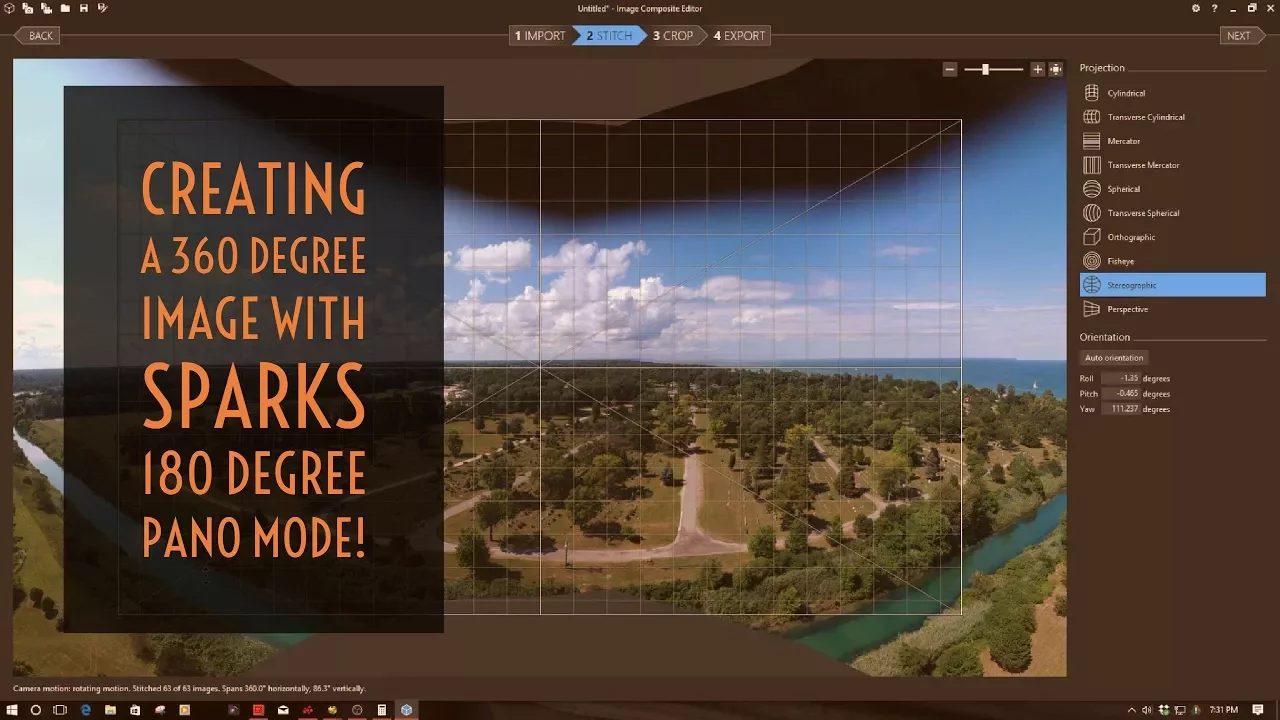Go to step 4 EXPORT

click(739, 36)
